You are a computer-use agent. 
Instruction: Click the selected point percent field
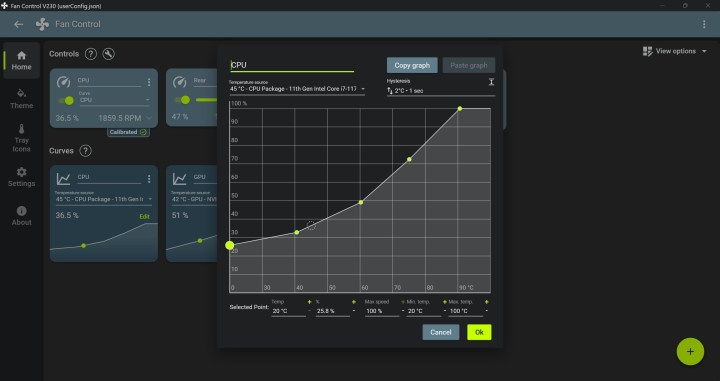(x=333, y=311)
